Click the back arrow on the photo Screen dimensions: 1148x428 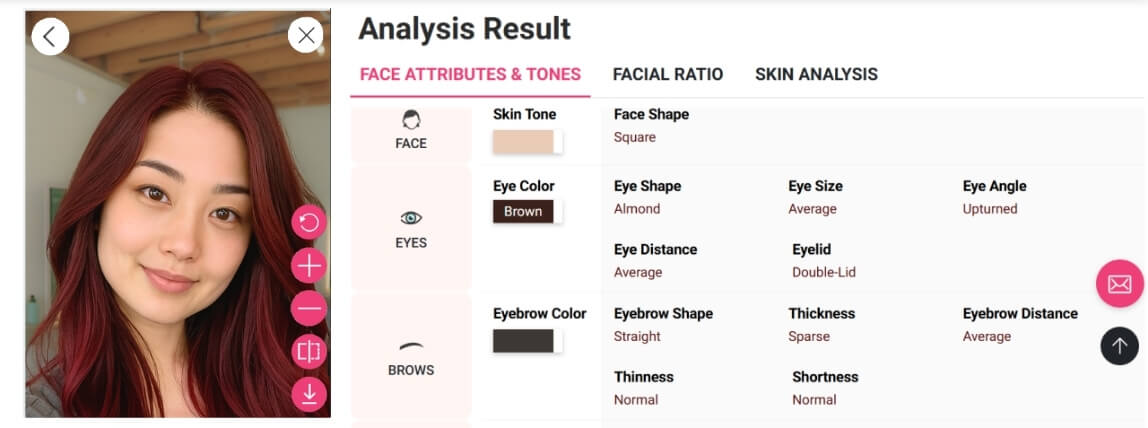pos(50,36)
